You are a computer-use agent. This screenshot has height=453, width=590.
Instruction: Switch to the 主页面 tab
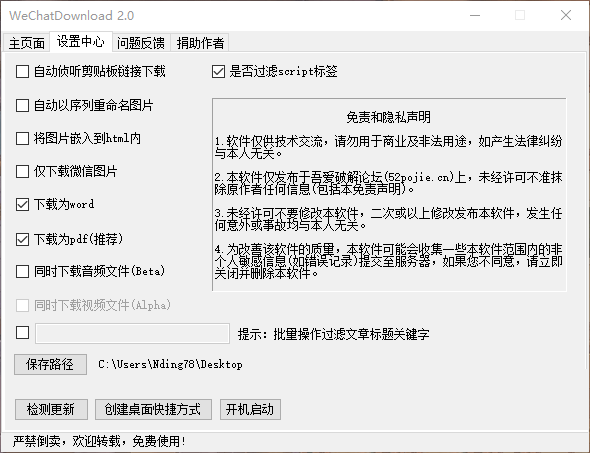[x=26, y=43]
